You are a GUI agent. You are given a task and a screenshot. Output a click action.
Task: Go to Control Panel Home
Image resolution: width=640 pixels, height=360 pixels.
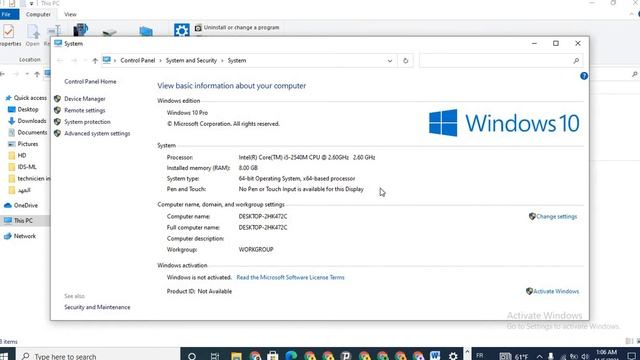[x=90, y=82]
